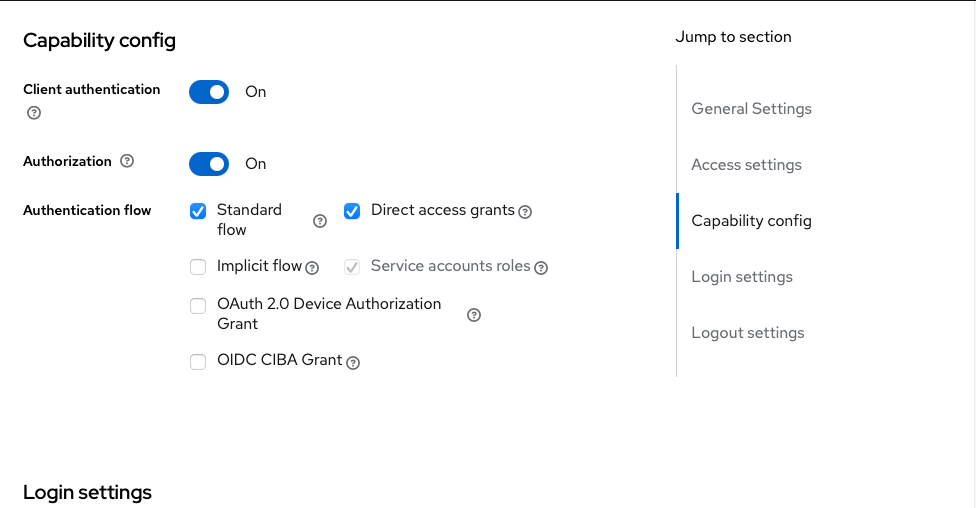The width and height of the screenshot is (976, 508).
Task: Navigate to Logout settings section
Action: pos(747,333)
